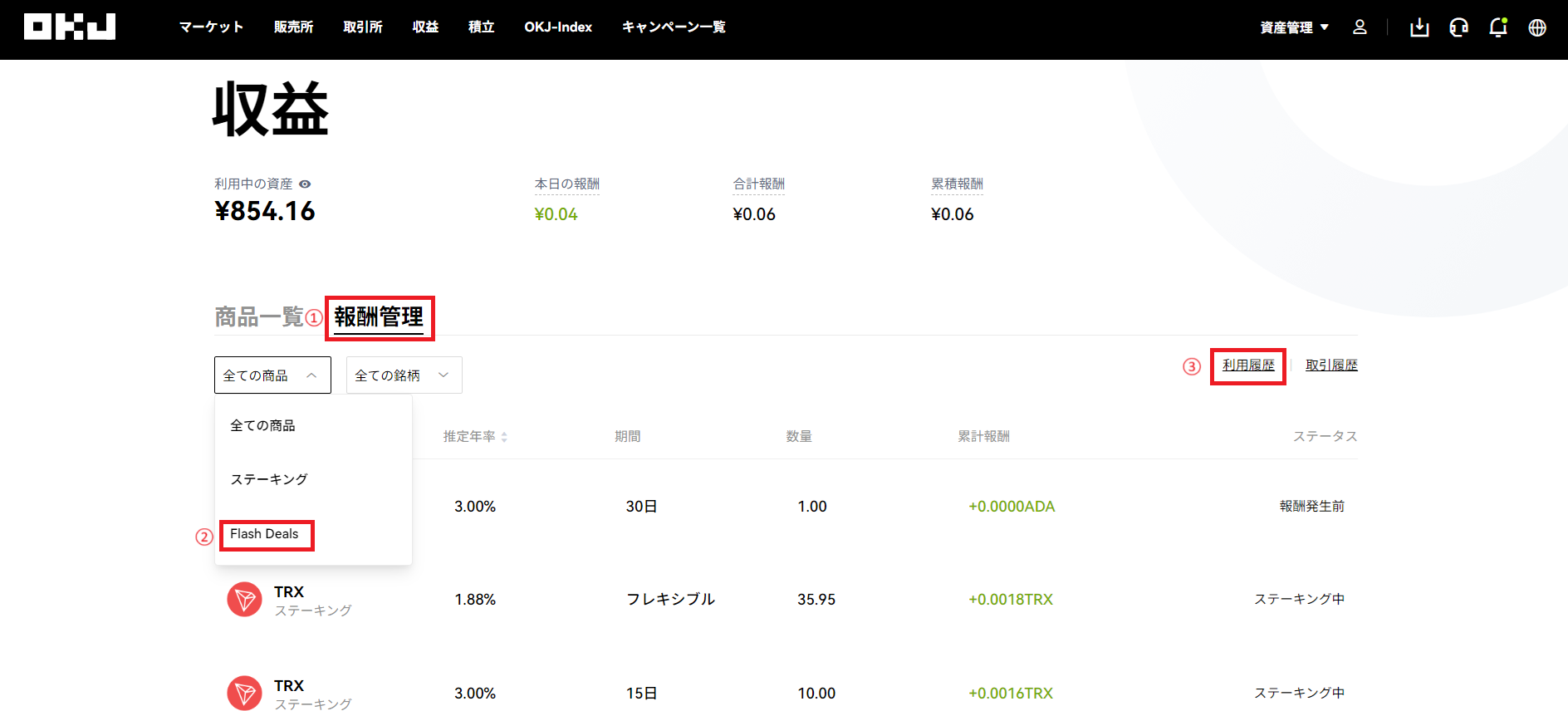The height and width of the screenshot is (711, 1568).
Task: Open the notifications bell icon
Action: (1498, 27)
